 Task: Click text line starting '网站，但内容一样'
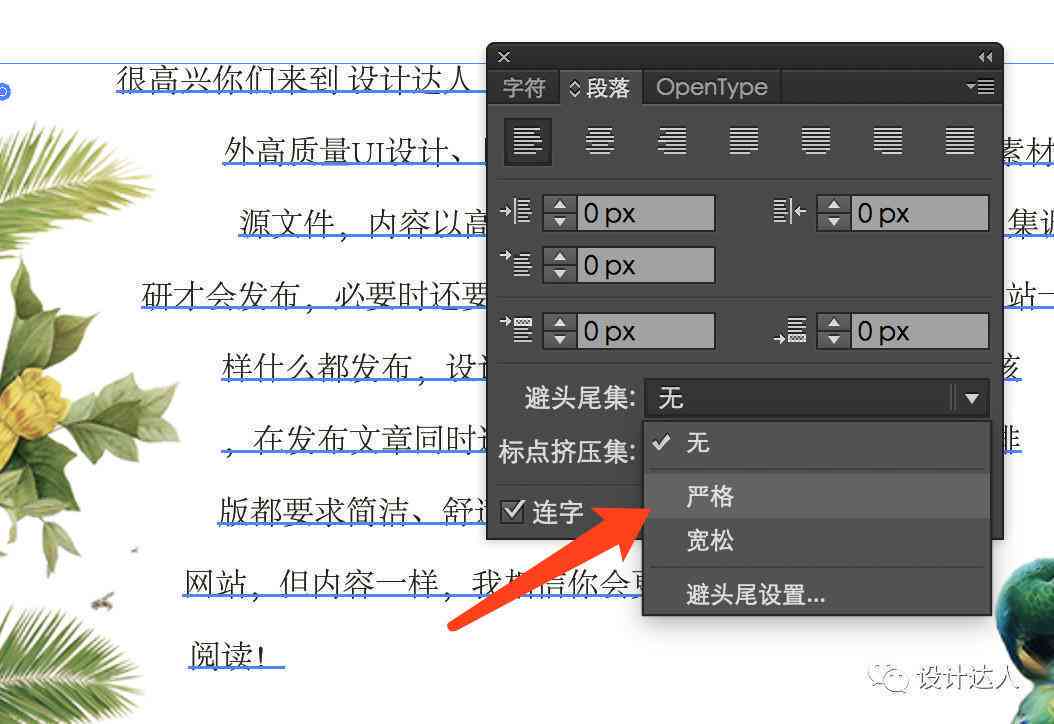click(x=413, y=583)
